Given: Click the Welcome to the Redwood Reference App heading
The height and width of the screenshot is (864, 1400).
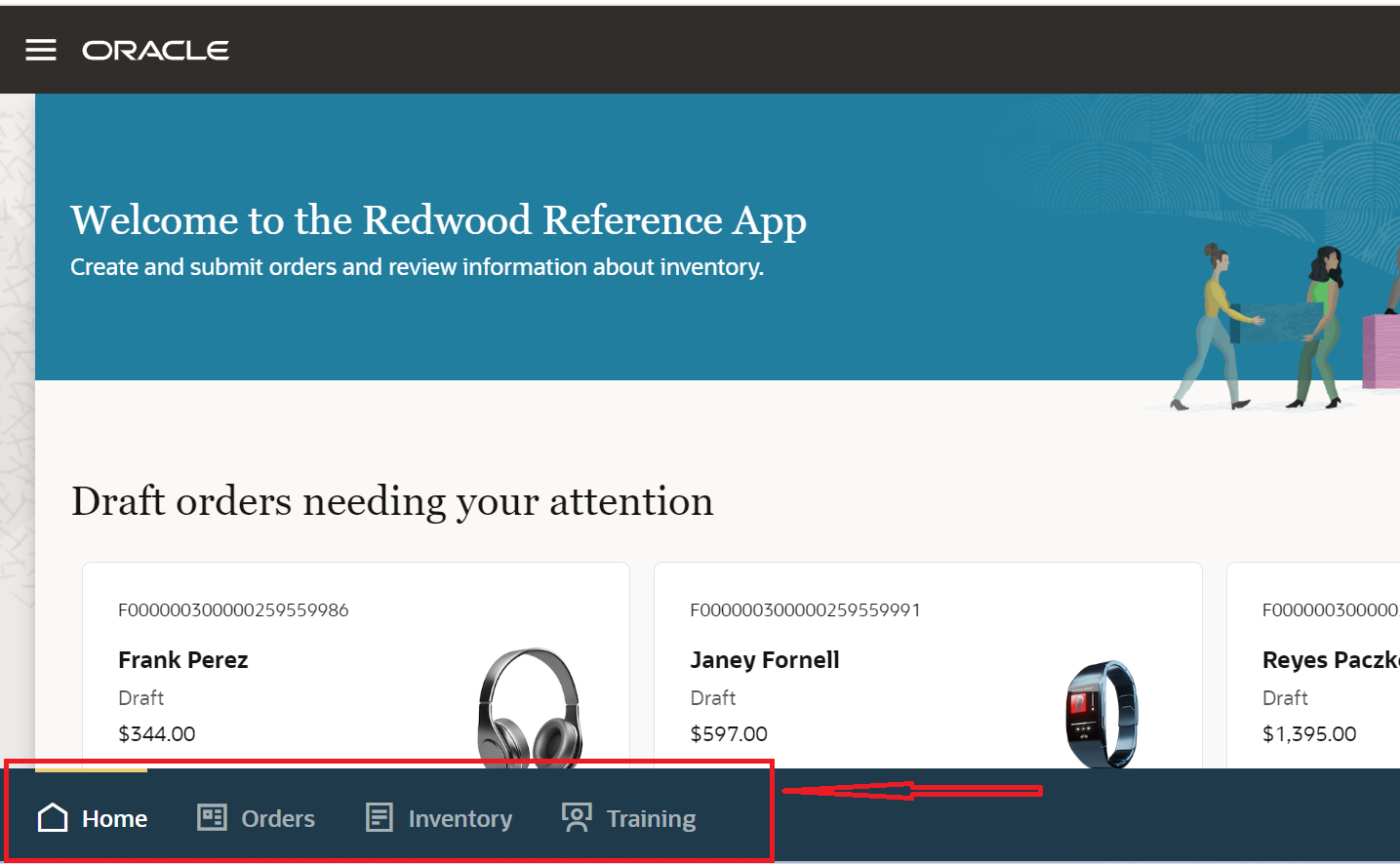Looking at the screenshot, I should click(438, 220).
